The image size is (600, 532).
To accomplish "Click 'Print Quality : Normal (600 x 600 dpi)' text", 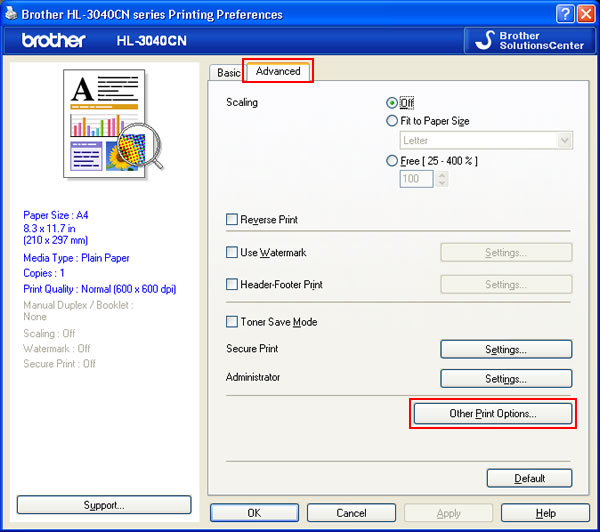I will 99,289.
